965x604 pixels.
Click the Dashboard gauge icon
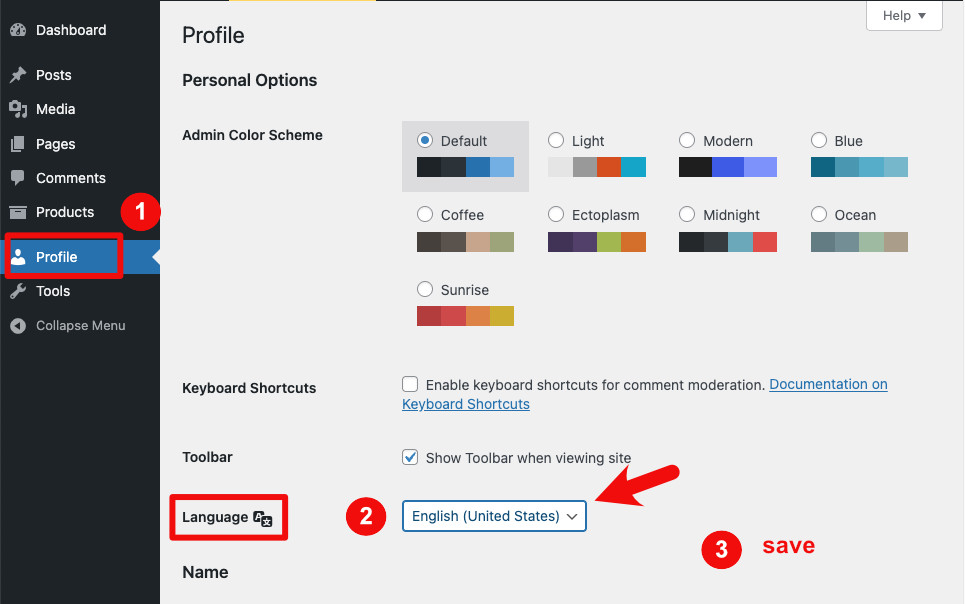(18, 30)
